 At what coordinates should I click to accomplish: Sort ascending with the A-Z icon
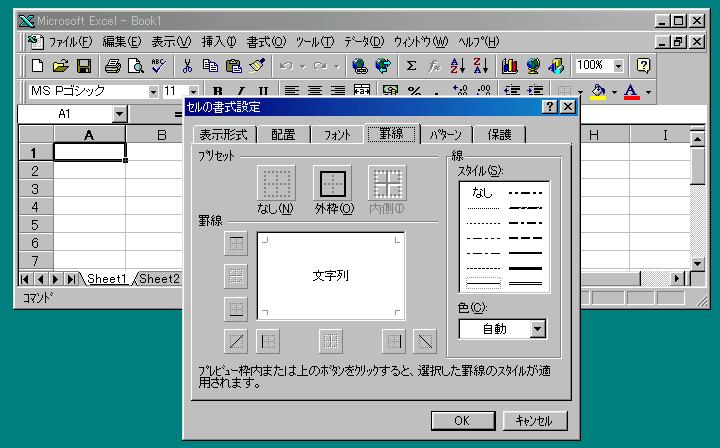[x=457, y=66]
